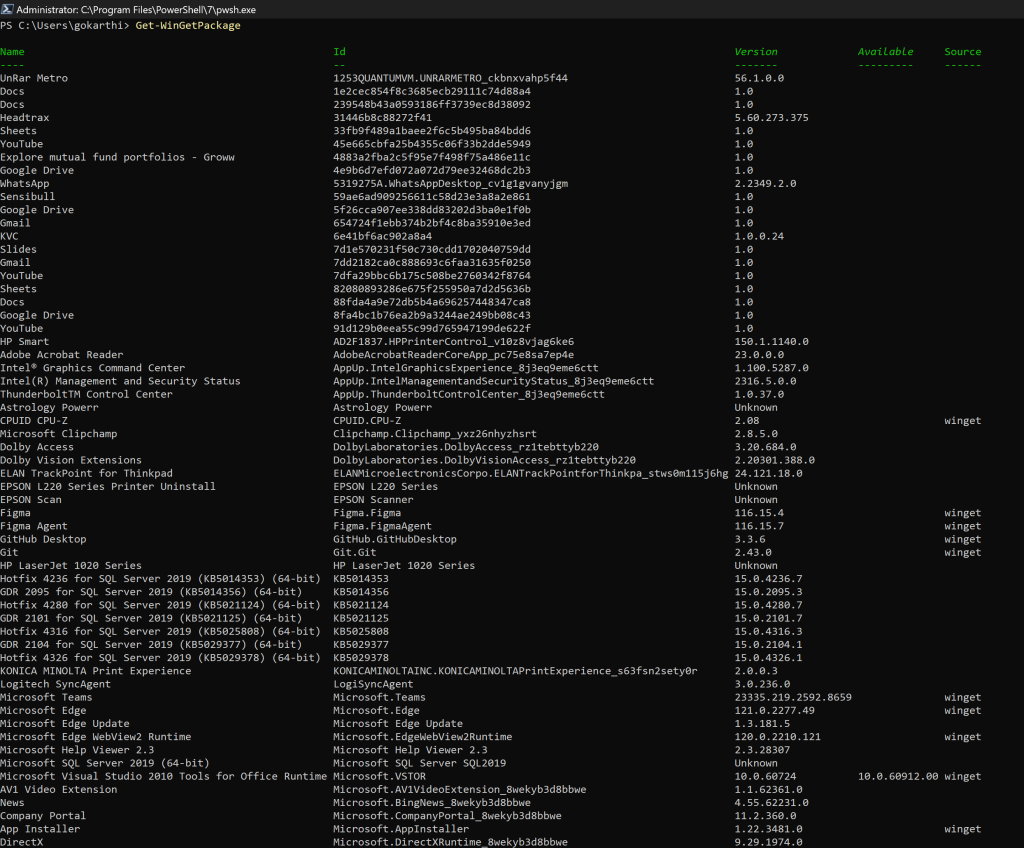Click the Id 'Microsoft.Teams'

379,697
